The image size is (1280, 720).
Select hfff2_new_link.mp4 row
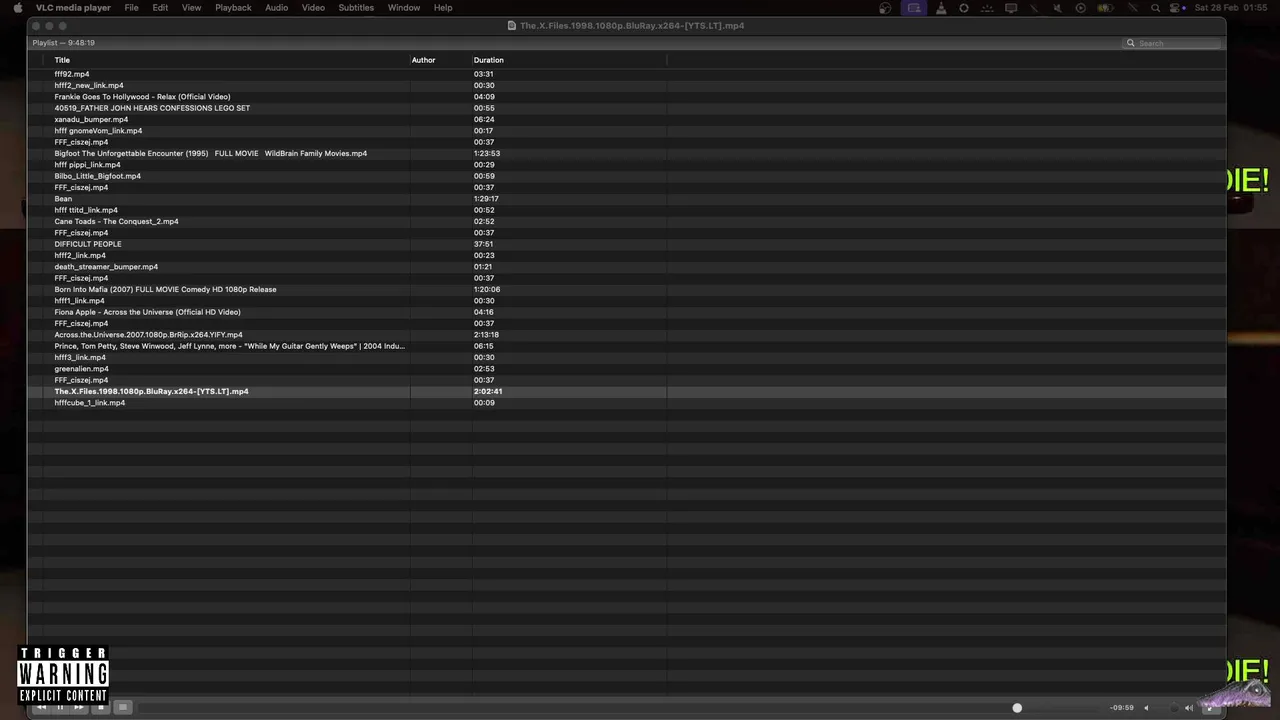coord(89,85)
